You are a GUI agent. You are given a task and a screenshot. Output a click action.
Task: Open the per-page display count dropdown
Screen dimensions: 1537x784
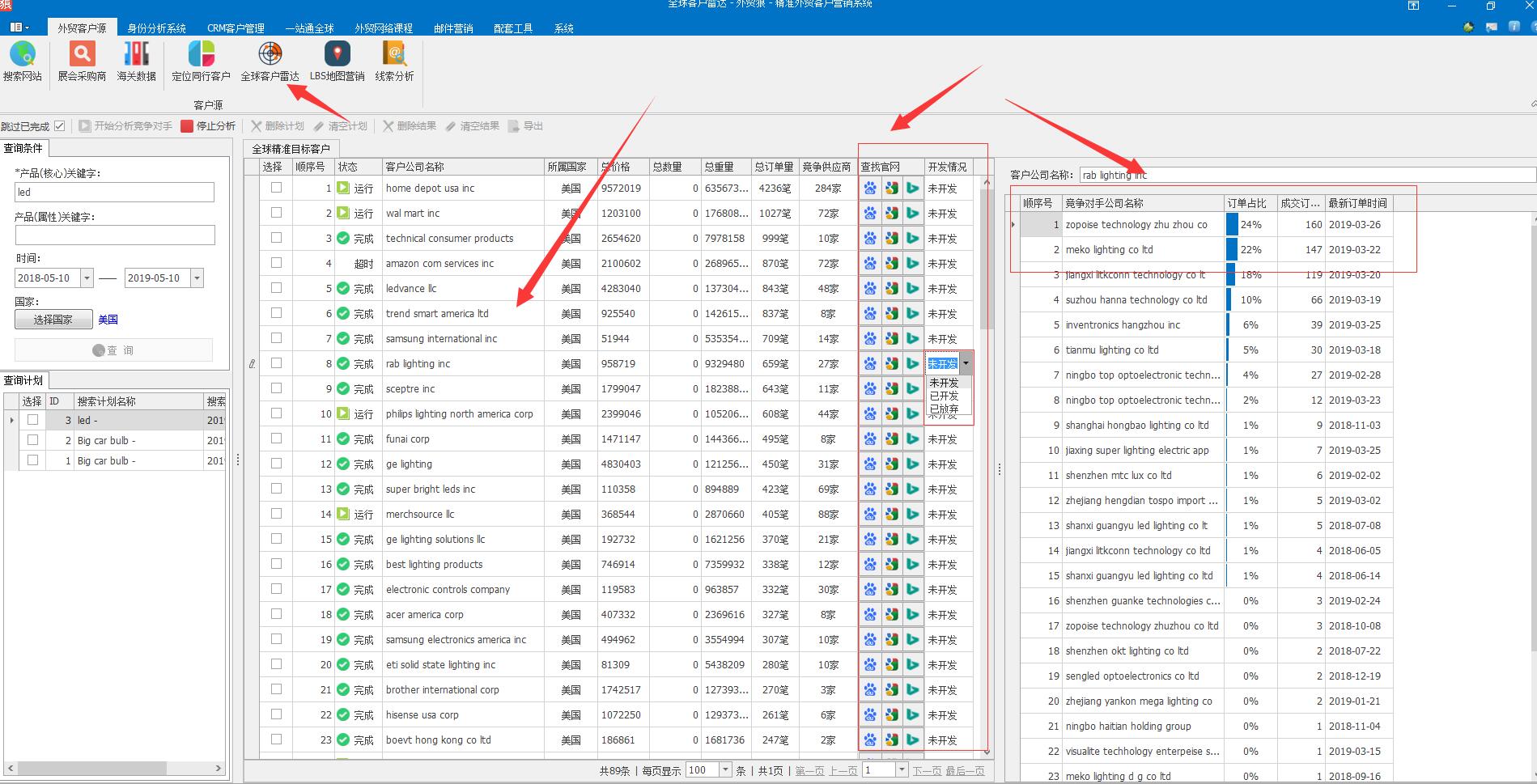coord(725,770)
